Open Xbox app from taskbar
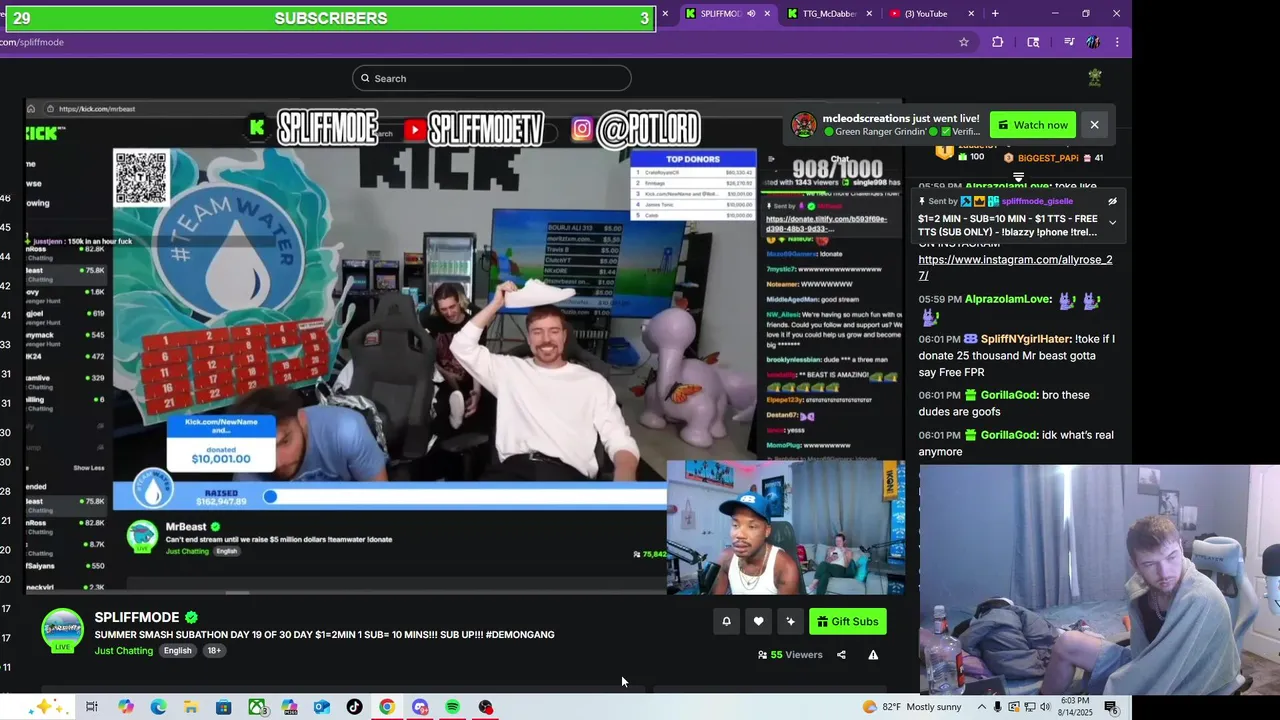Screen dimensions: 1280x720 257,707
